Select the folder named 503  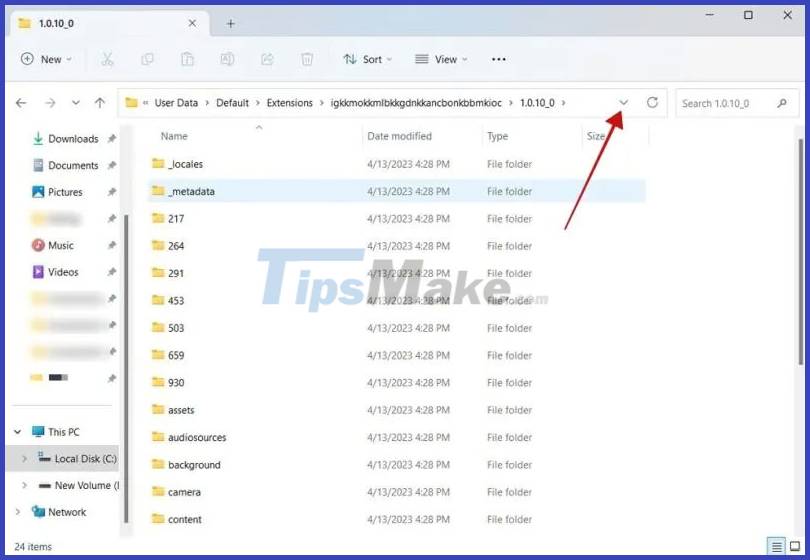[397, 328]
